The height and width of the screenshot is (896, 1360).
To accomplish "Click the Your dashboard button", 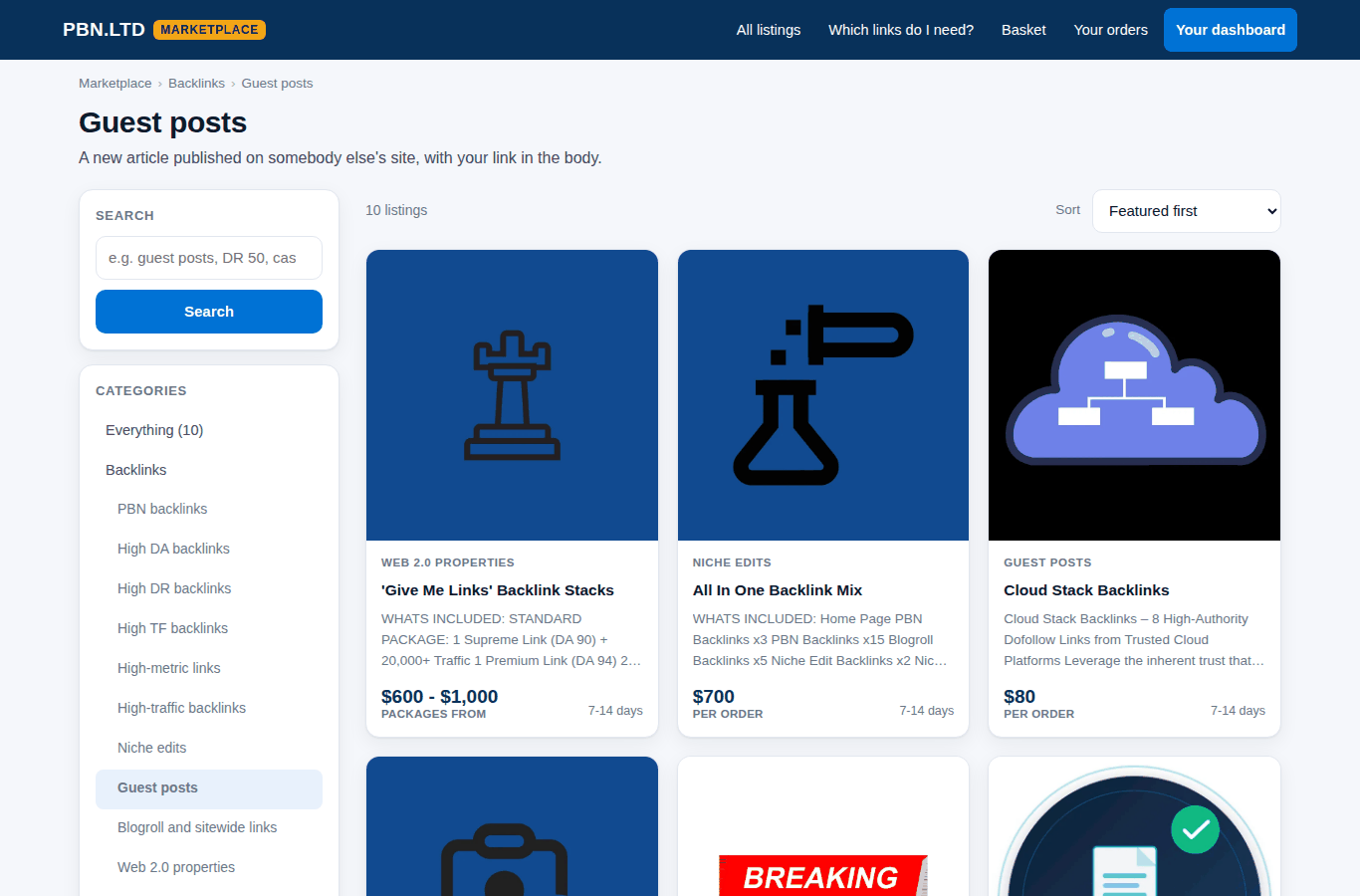I will click(x=1231, y=30).
